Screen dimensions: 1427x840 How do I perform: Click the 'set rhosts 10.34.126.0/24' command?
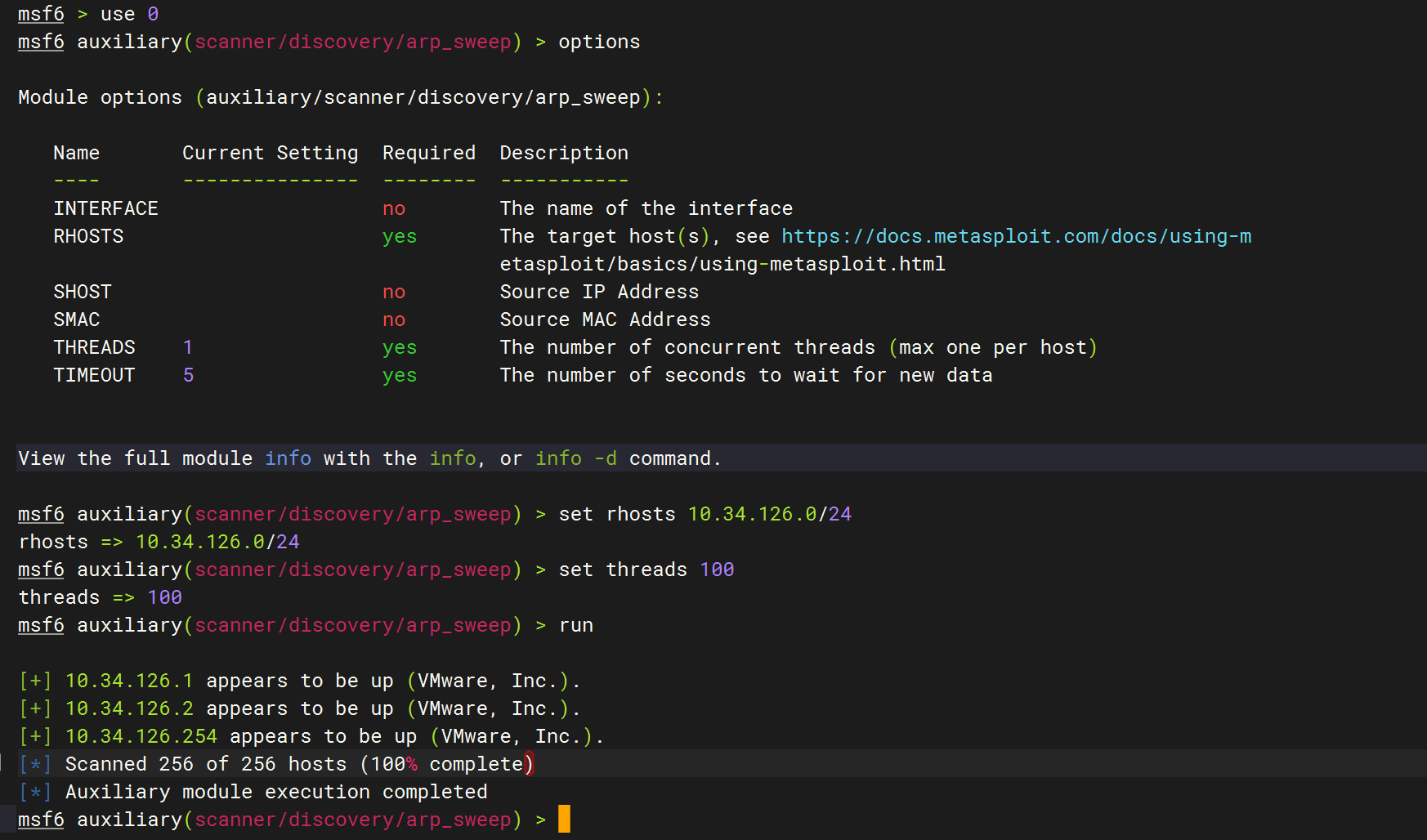[x=705, y=514]
